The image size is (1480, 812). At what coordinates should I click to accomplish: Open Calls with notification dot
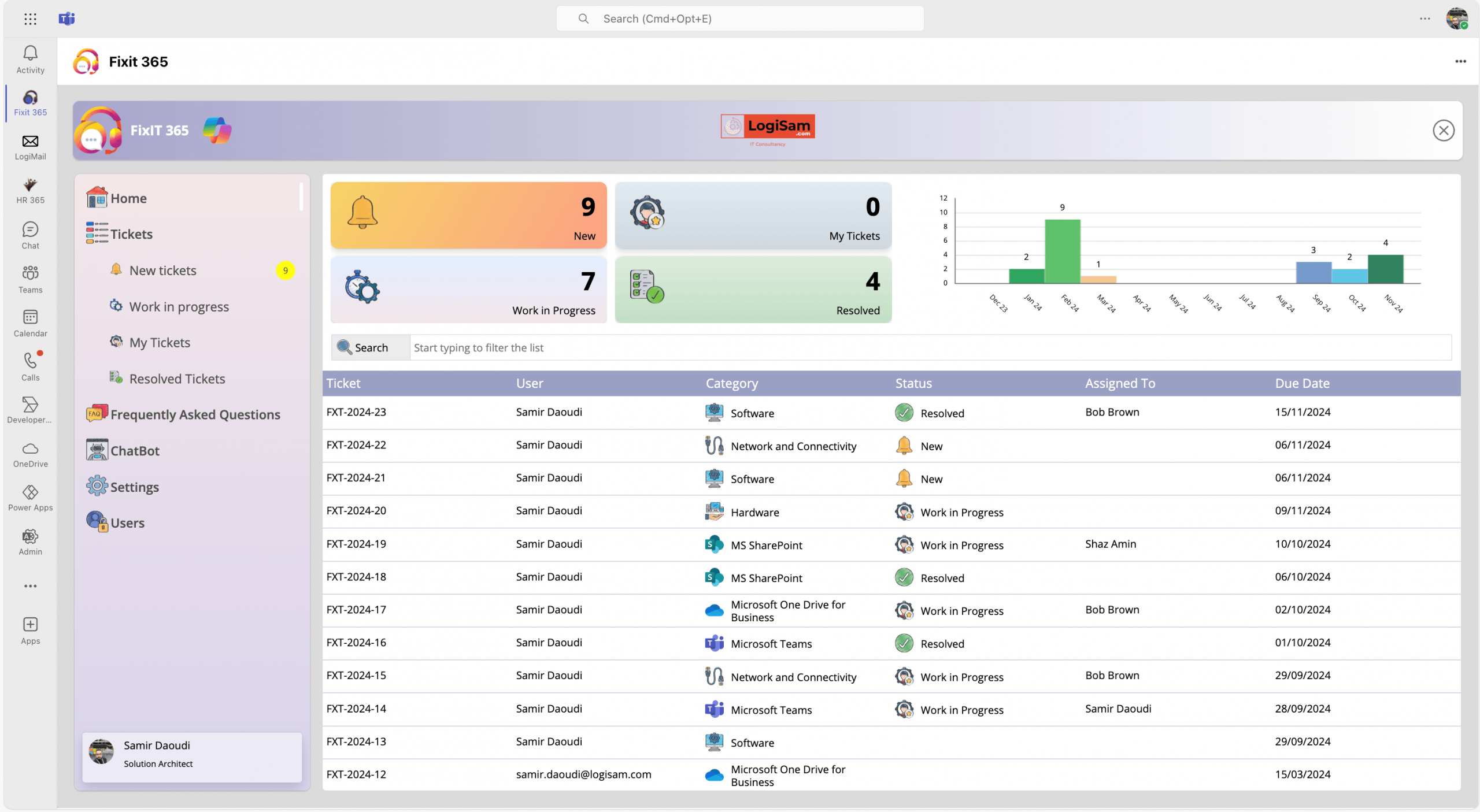pyautogui.click(x=30, y=368)
